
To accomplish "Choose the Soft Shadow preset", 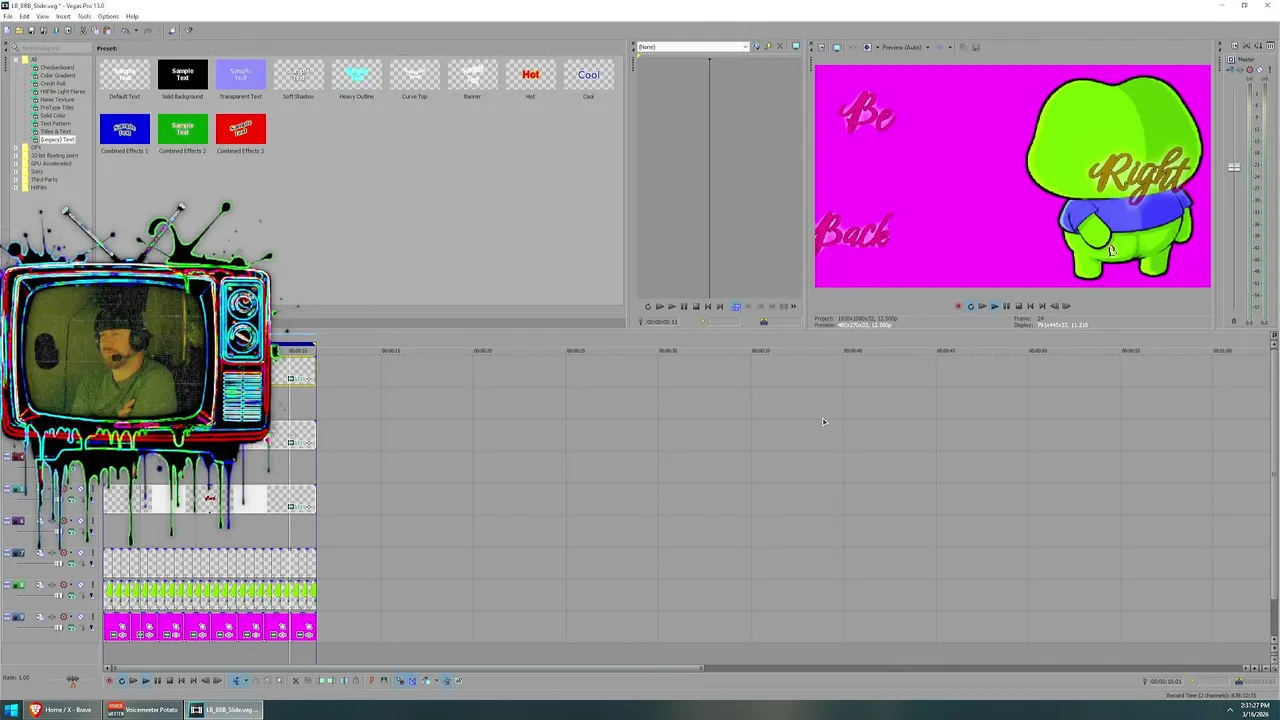I will 299,75.
